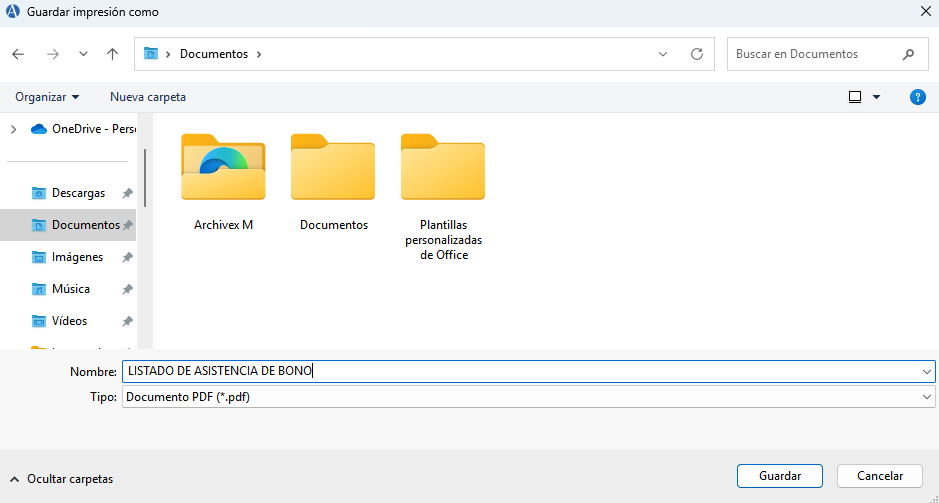The image size is (939, 503).
Task: Expand the Tipo file format dropdown
Action: (x=927, y=397)
